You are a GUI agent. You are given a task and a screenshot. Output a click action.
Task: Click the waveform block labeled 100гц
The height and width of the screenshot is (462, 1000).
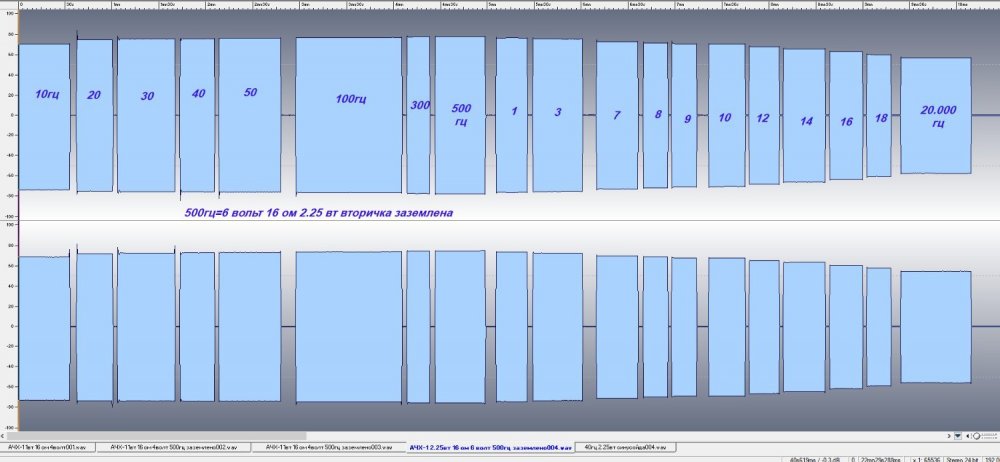tap(348, 115)
